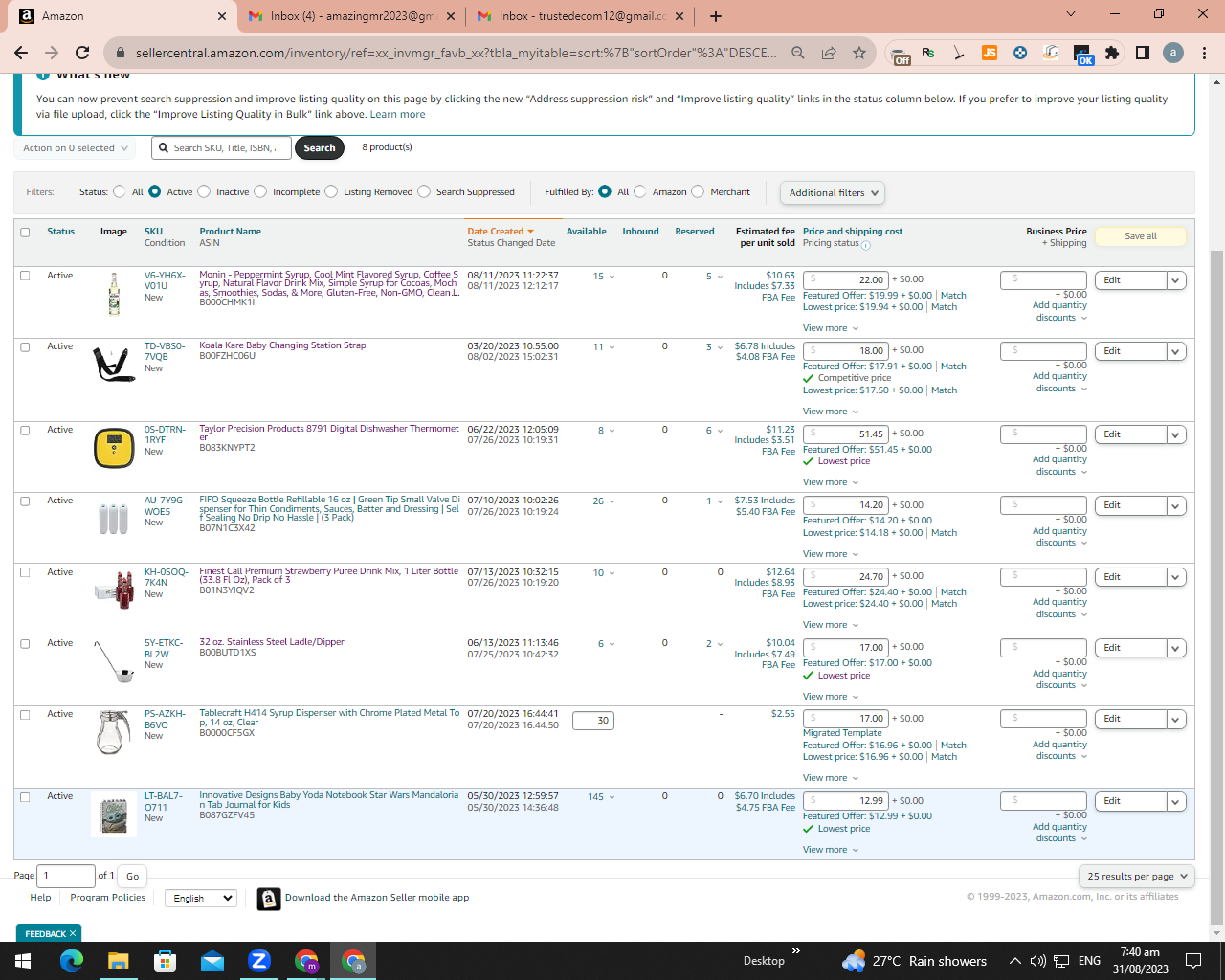Click the Search button
The height and width of the screenshot is (980, 1225).
coord(320,148)
